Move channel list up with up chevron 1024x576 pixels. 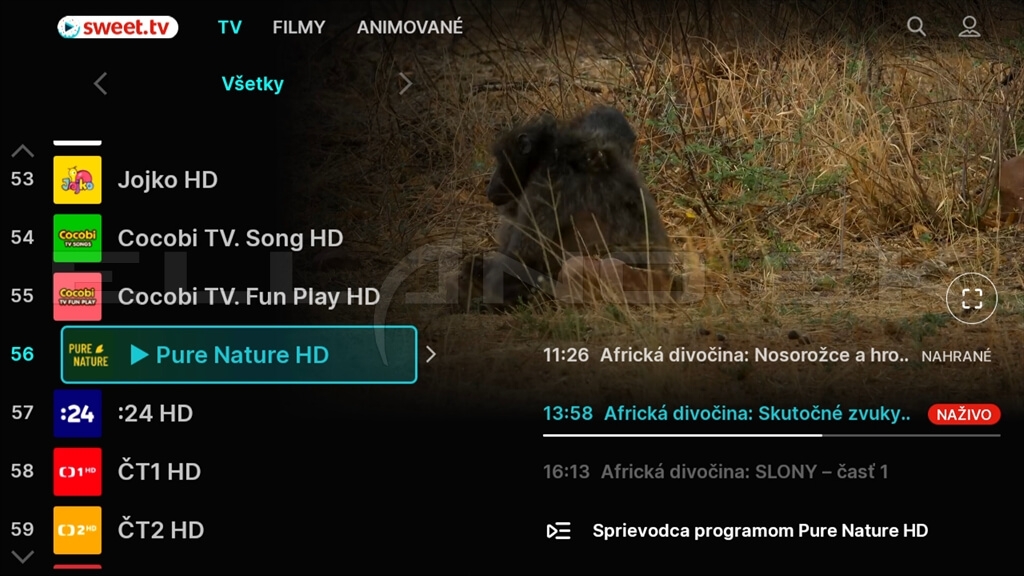pyautogui.click(x=22, y=152)
